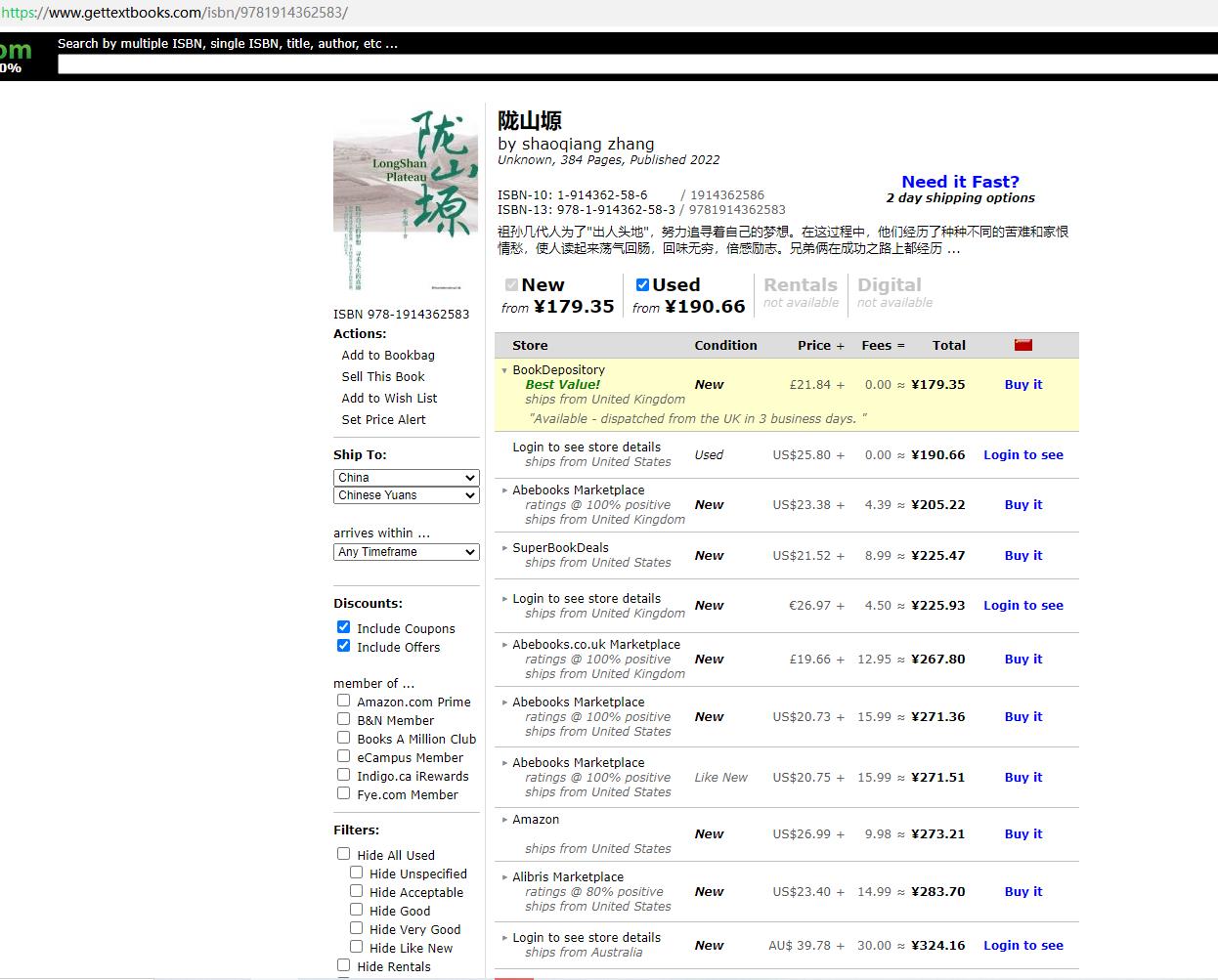Buy it from BookDepository at ¥179.35
The image size is (1218, 980).
pyautogui.click(x=1023, y=385)
